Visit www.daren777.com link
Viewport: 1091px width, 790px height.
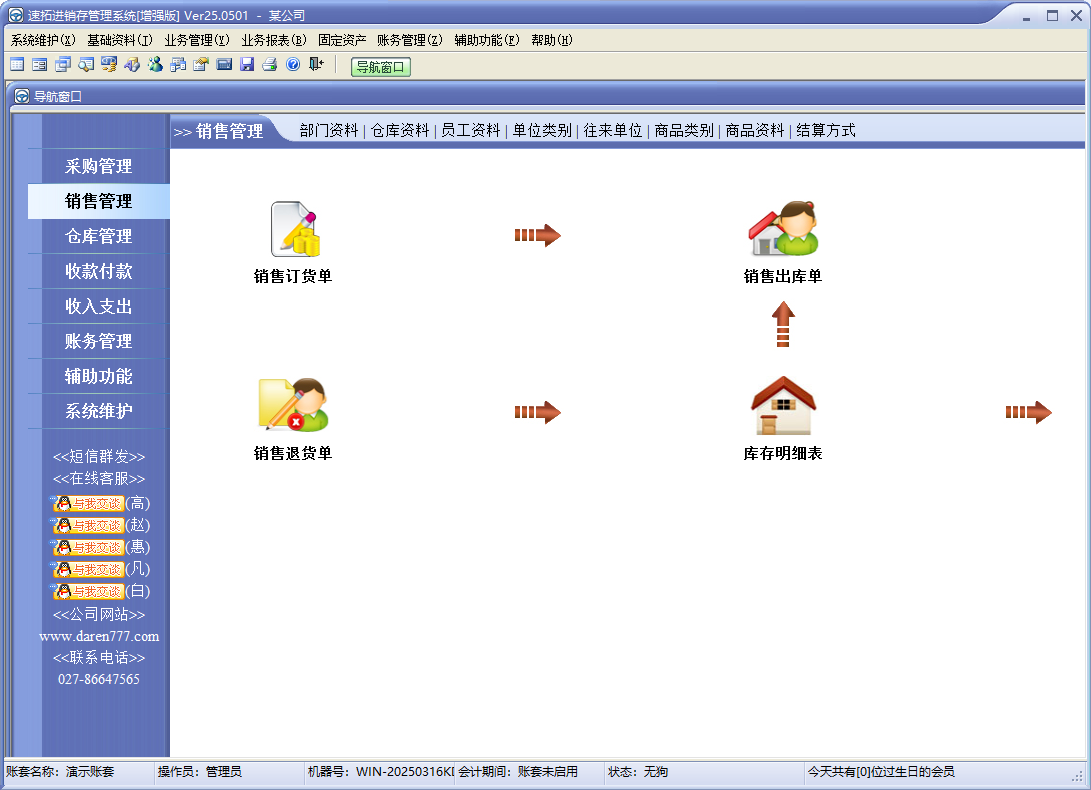pyautogui.click(x=99, y=636)
